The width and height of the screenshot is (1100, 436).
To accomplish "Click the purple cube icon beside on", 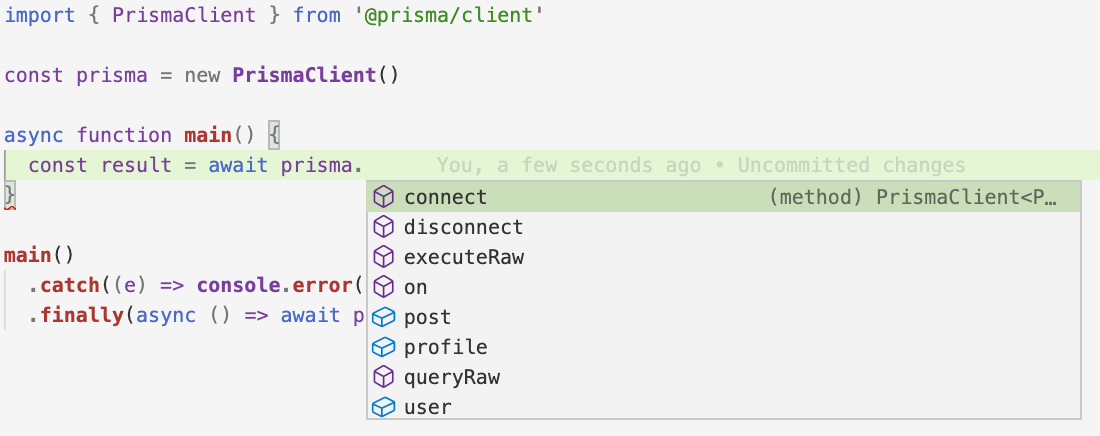I will click(x=383, y=287).
